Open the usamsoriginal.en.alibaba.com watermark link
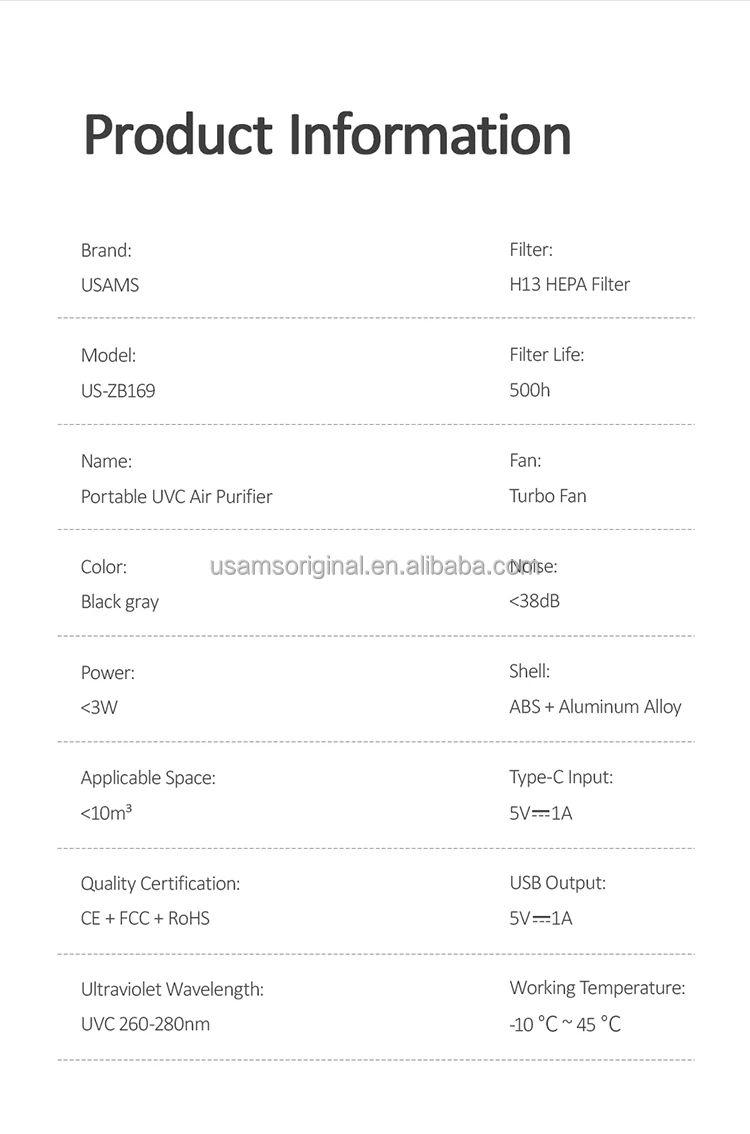 click(375, 567)
